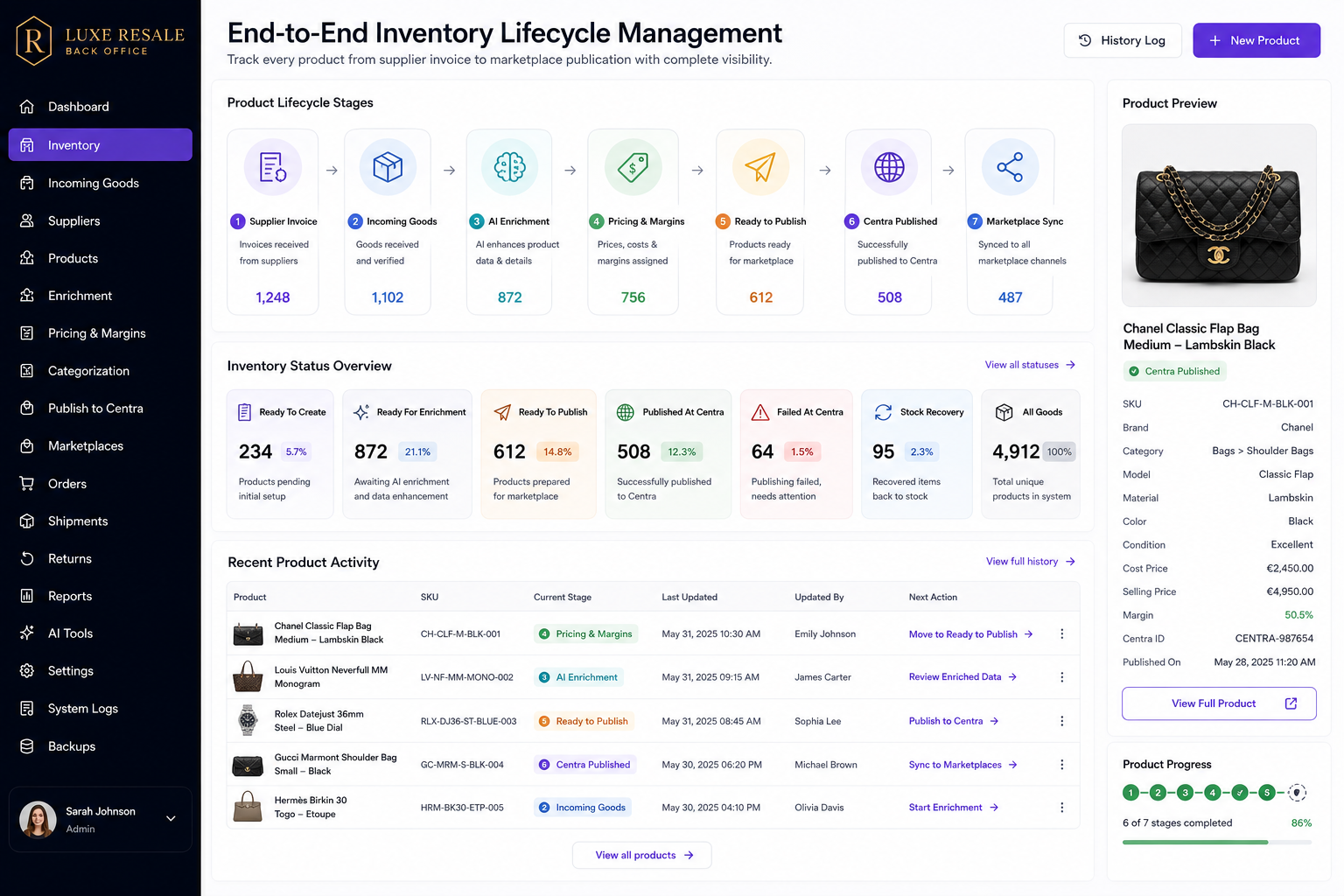Viewport: 1344px width, 896px height.
Task: Open System Logs in the sidebar
Action: 101,709
